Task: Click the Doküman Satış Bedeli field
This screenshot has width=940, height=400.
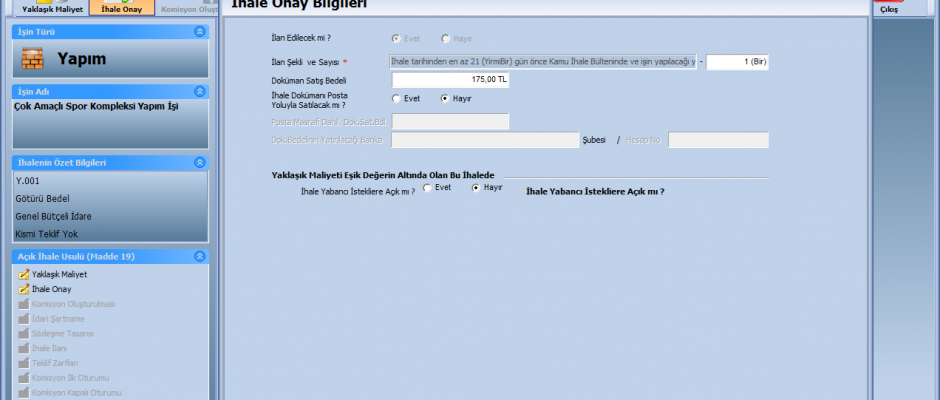Action: (450, 80)
